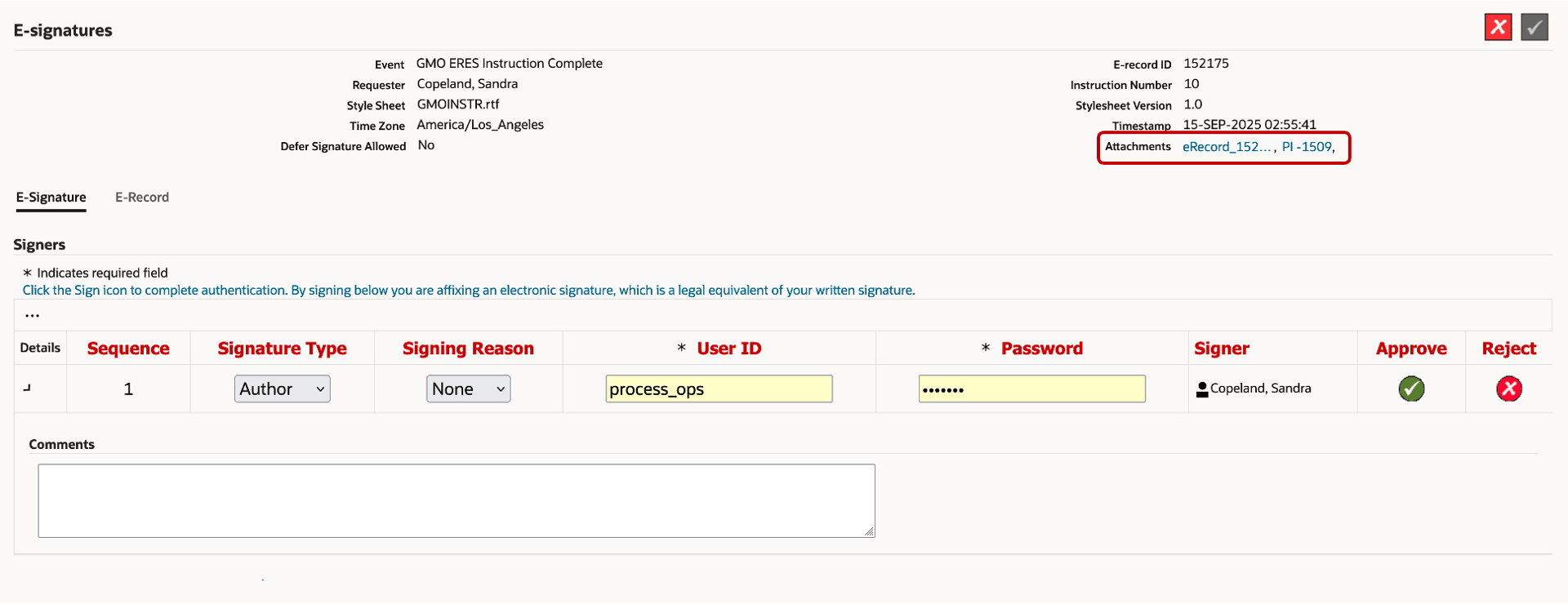The image size is (1568, 604).
Task: Click the Comments box resize handle
Action: click(869, 531)
